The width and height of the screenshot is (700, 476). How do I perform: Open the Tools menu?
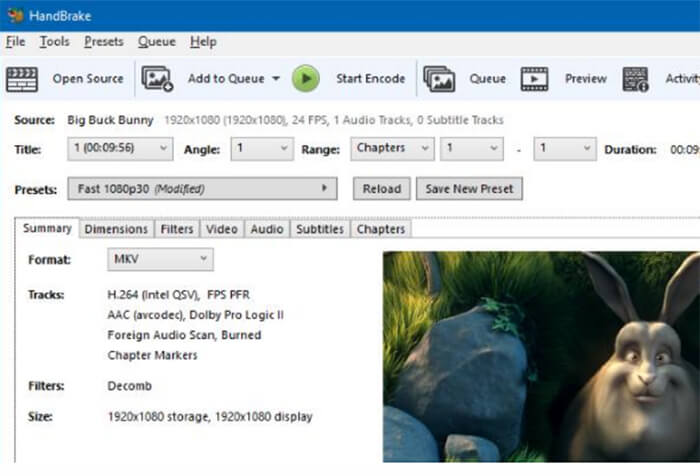[54, 42]
